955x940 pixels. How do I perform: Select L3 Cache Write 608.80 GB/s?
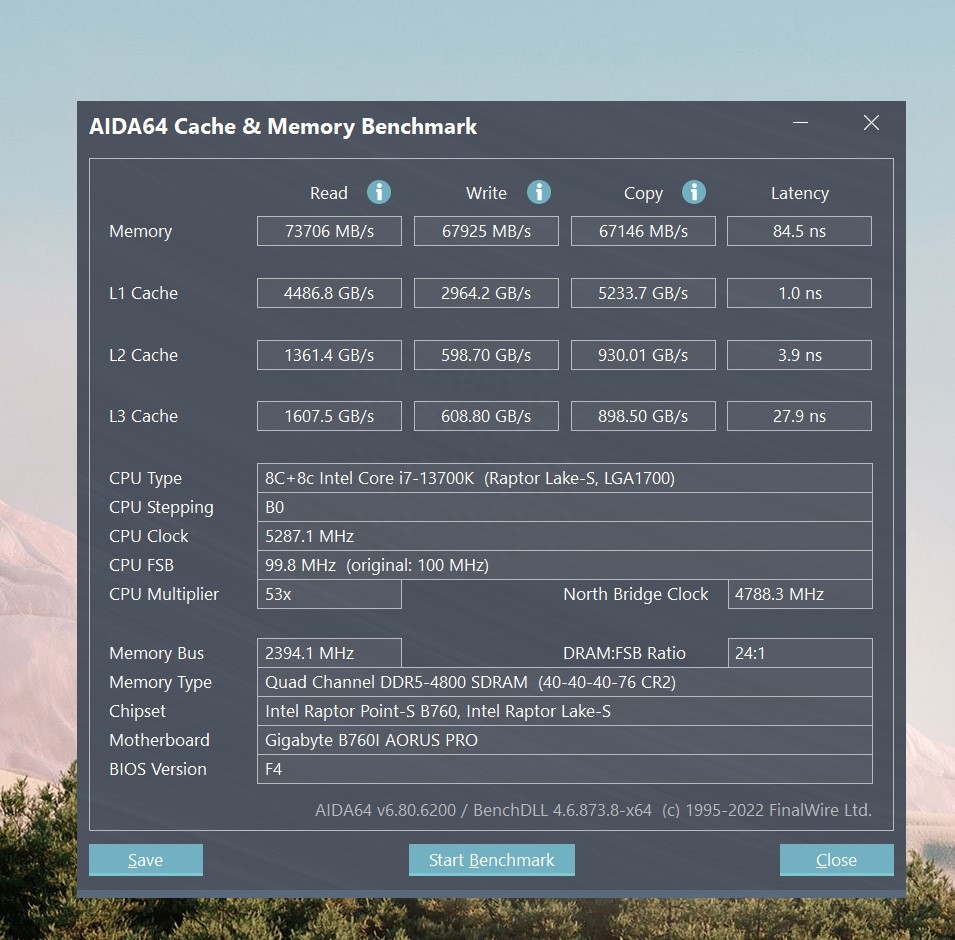point(486,416)
